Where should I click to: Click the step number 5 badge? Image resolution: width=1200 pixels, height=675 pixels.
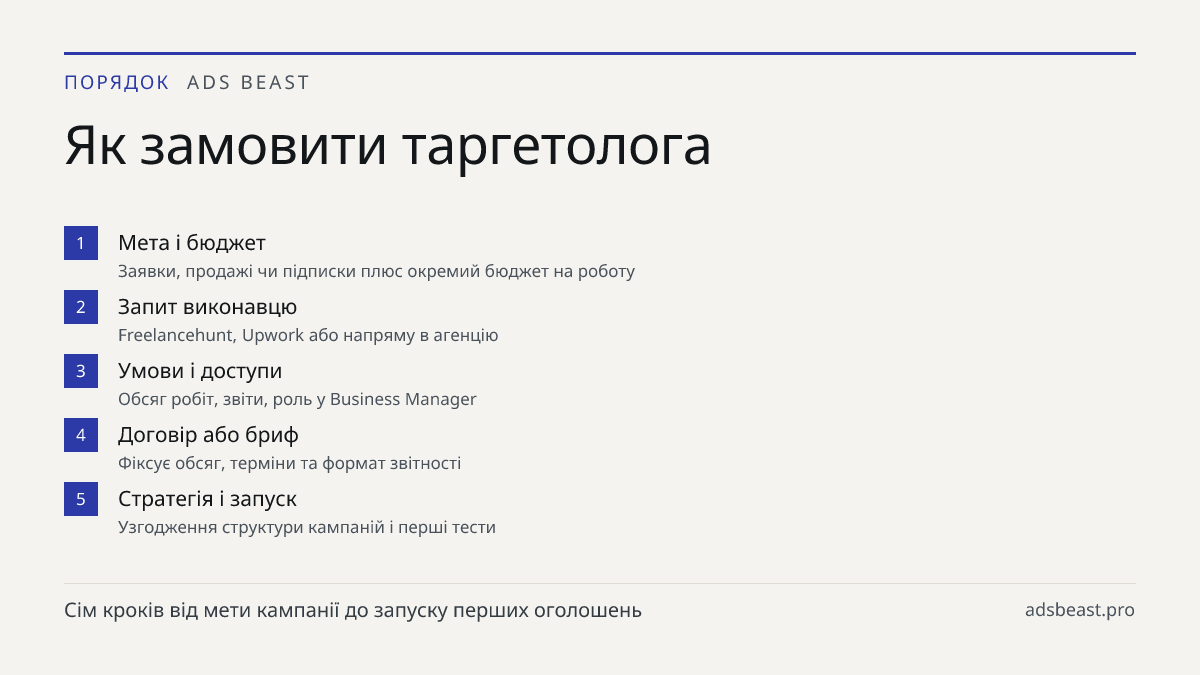tap(81, 499)
